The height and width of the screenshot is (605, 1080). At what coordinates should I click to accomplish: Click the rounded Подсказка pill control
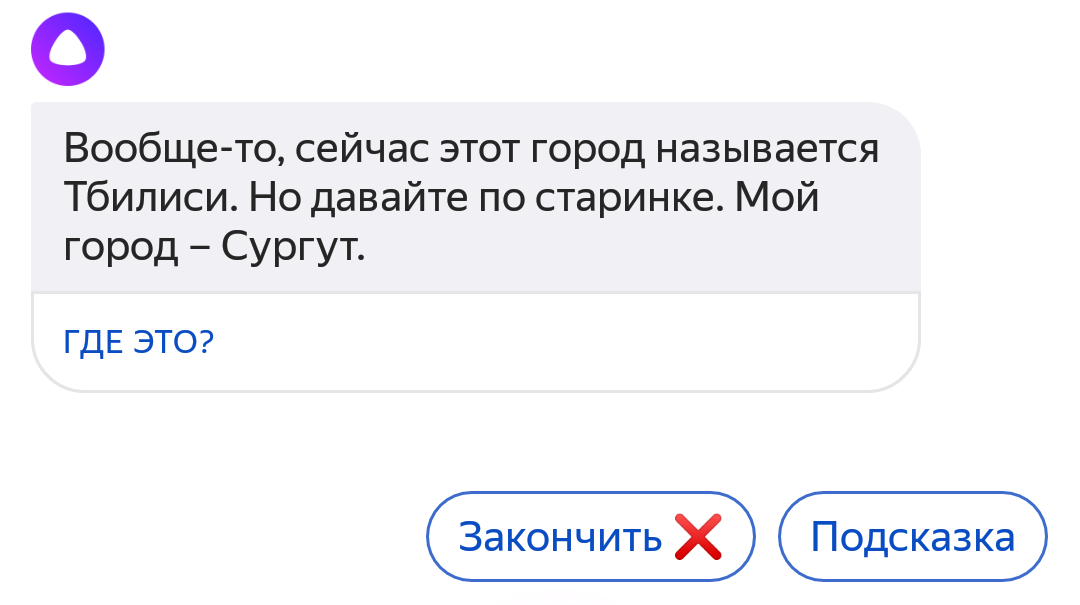[x=912, y=536]
